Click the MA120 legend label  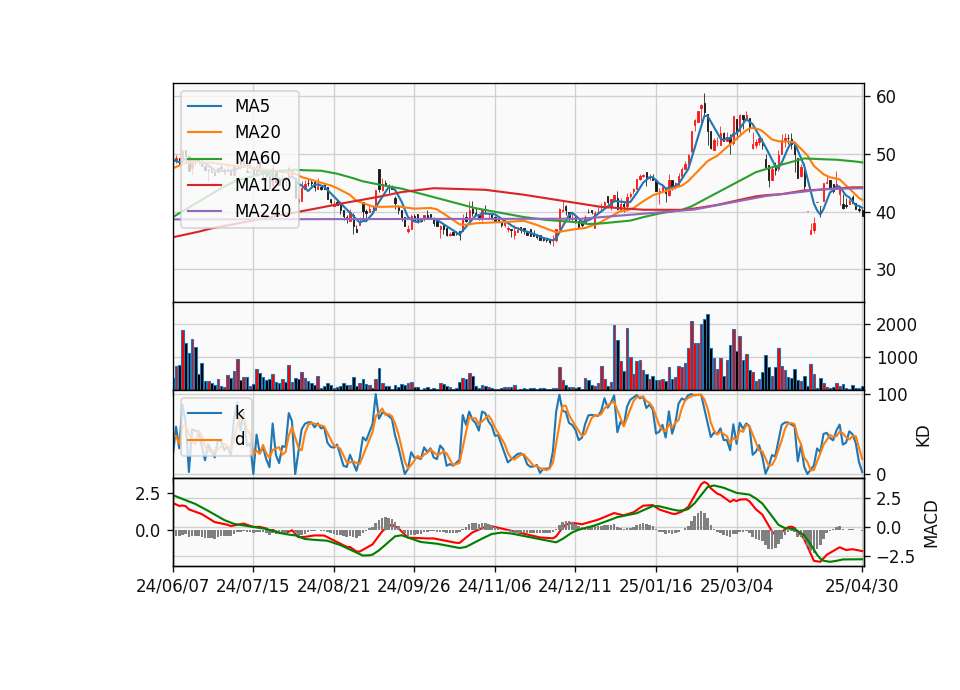(x=263, y=185)
